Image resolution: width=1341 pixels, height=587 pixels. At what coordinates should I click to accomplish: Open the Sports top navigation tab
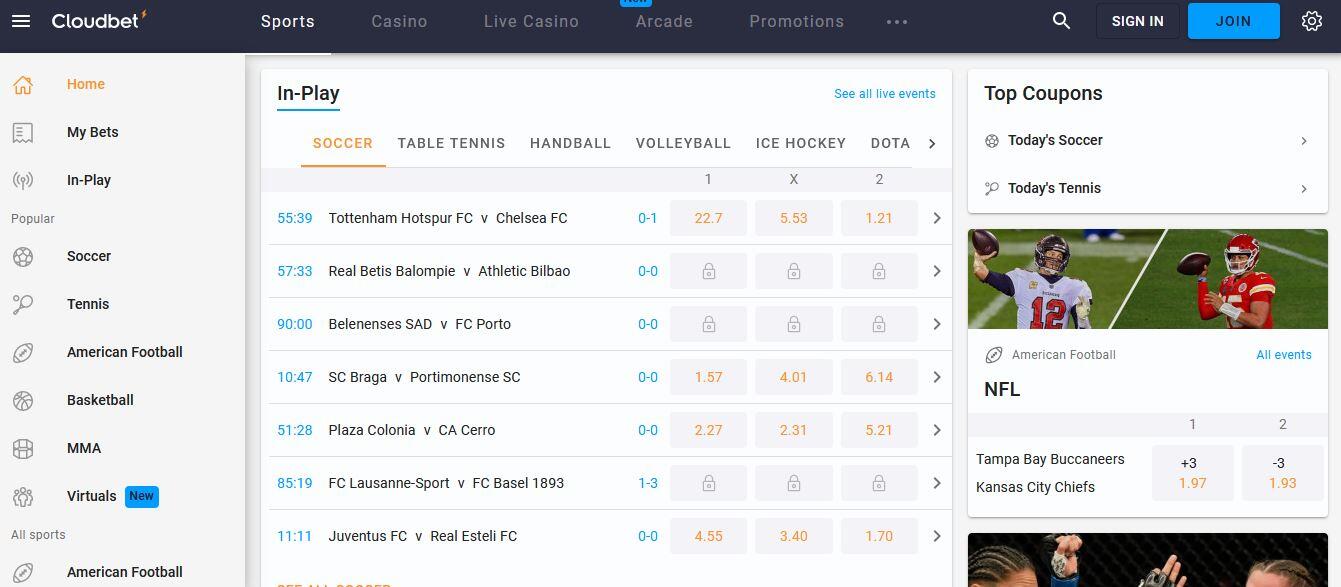click(x=288, y=21)
